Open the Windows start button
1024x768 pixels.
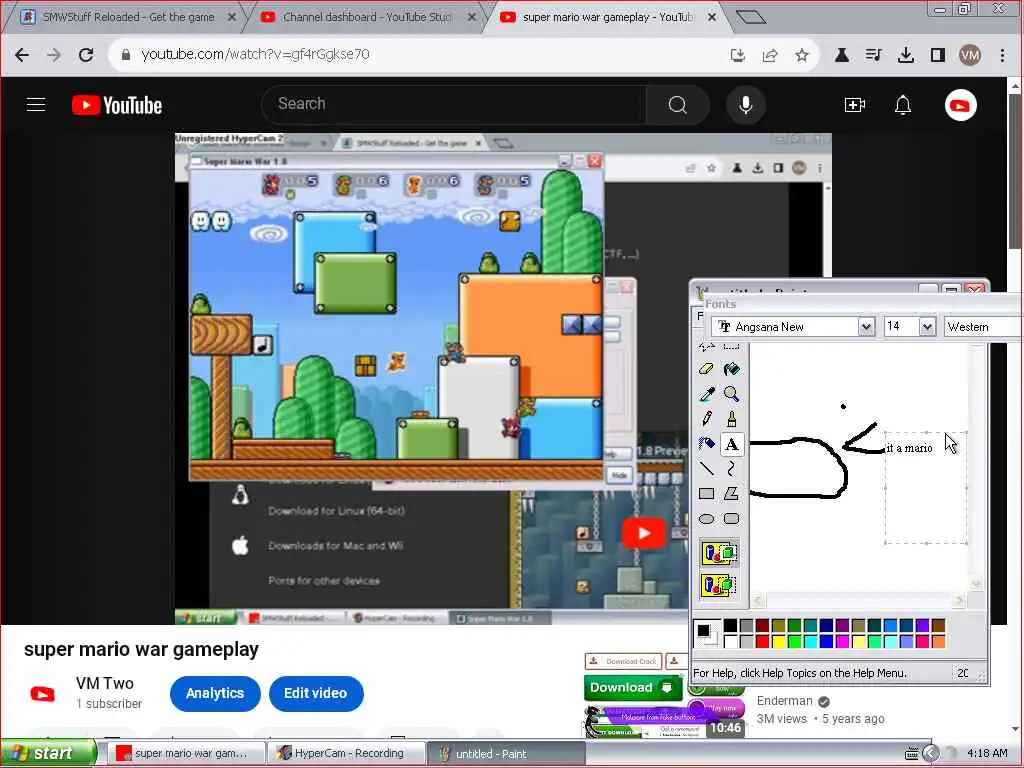coord(48,753)
